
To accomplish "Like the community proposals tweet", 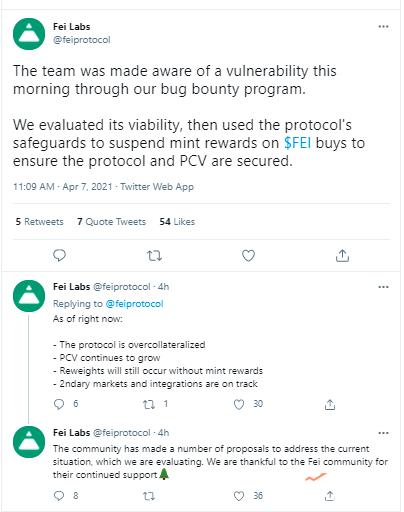I will coord(239,496).
